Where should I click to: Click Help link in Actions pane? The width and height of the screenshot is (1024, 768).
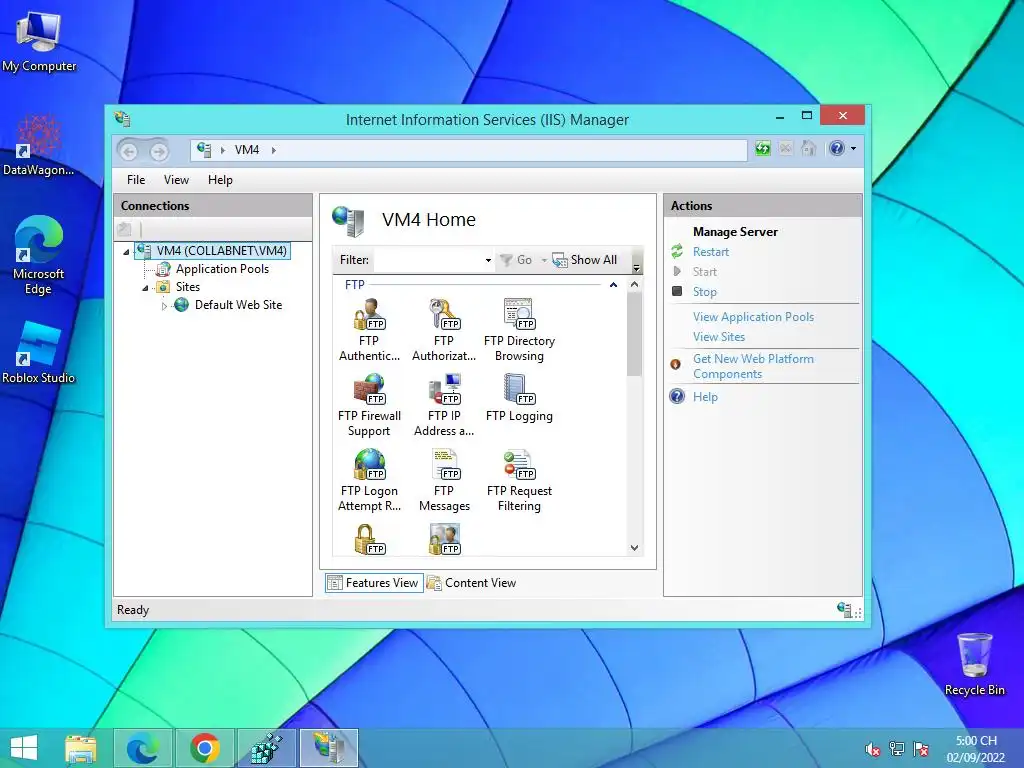(705, 397)
